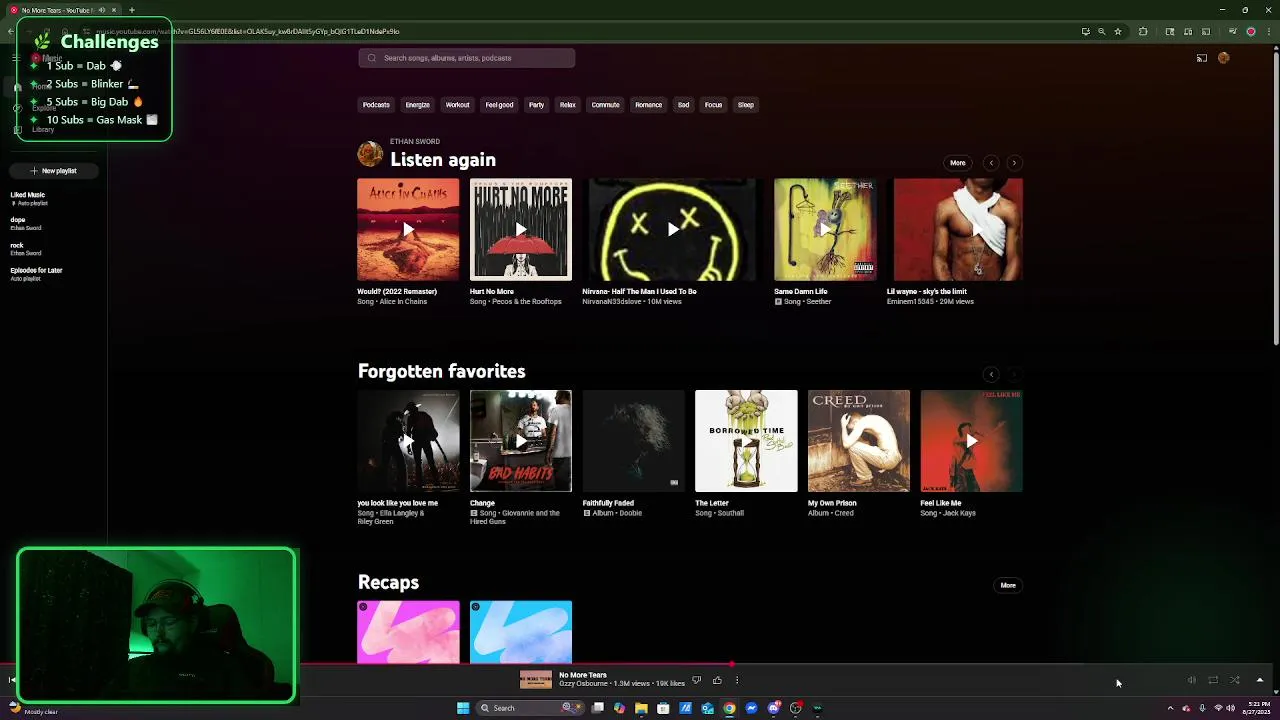Play Feel Like Me by Jack Kays

point(972,441)
